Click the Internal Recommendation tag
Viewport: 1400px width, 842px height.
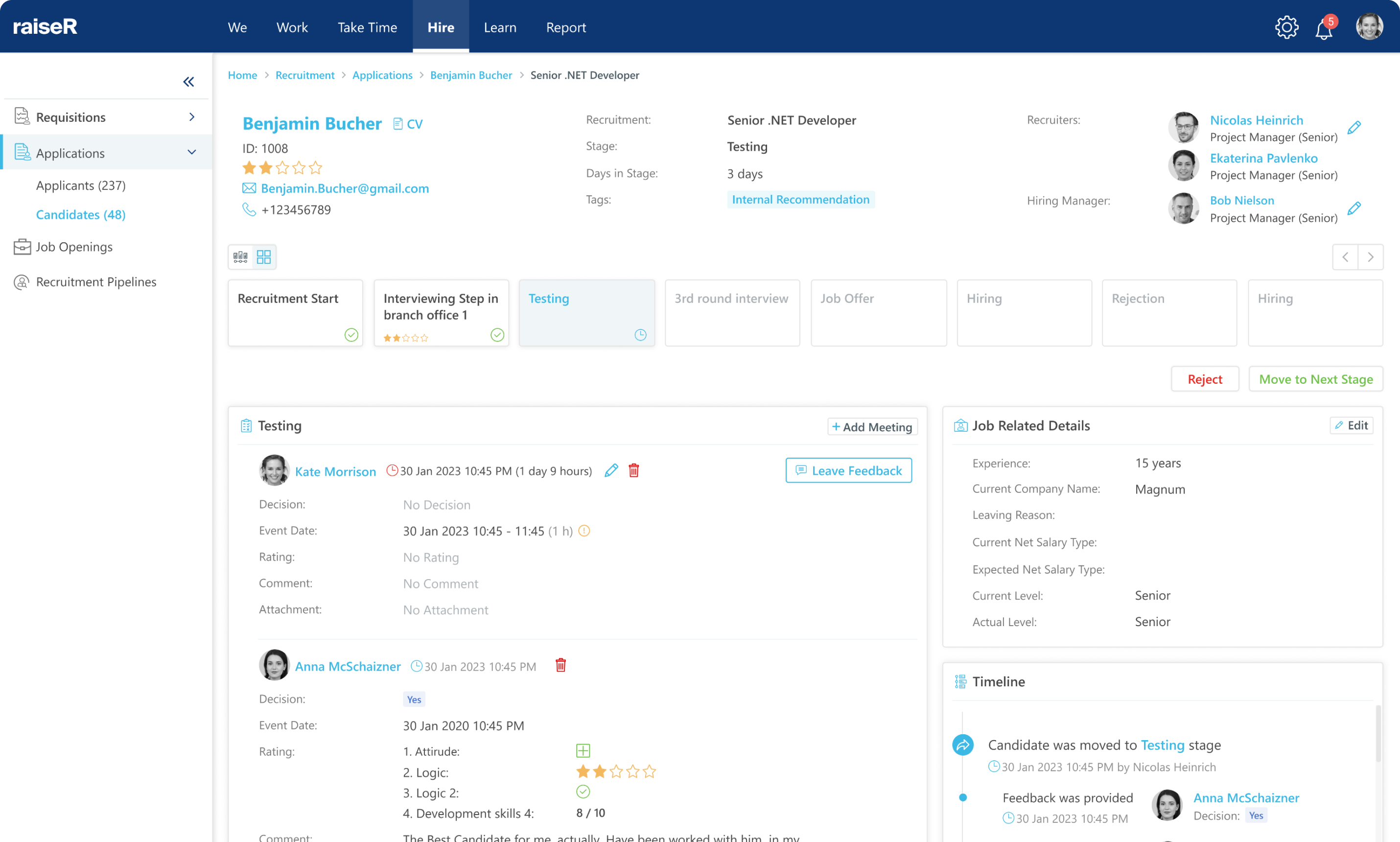pos(800,199)
